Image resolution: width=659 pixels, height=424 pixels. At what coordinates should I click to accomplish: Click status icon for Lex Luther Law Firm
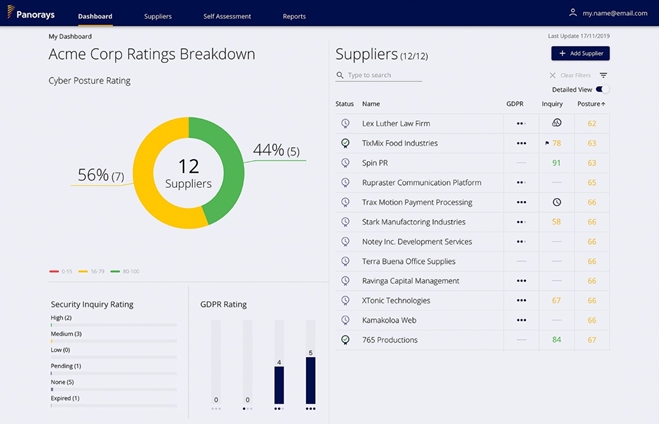345,123
